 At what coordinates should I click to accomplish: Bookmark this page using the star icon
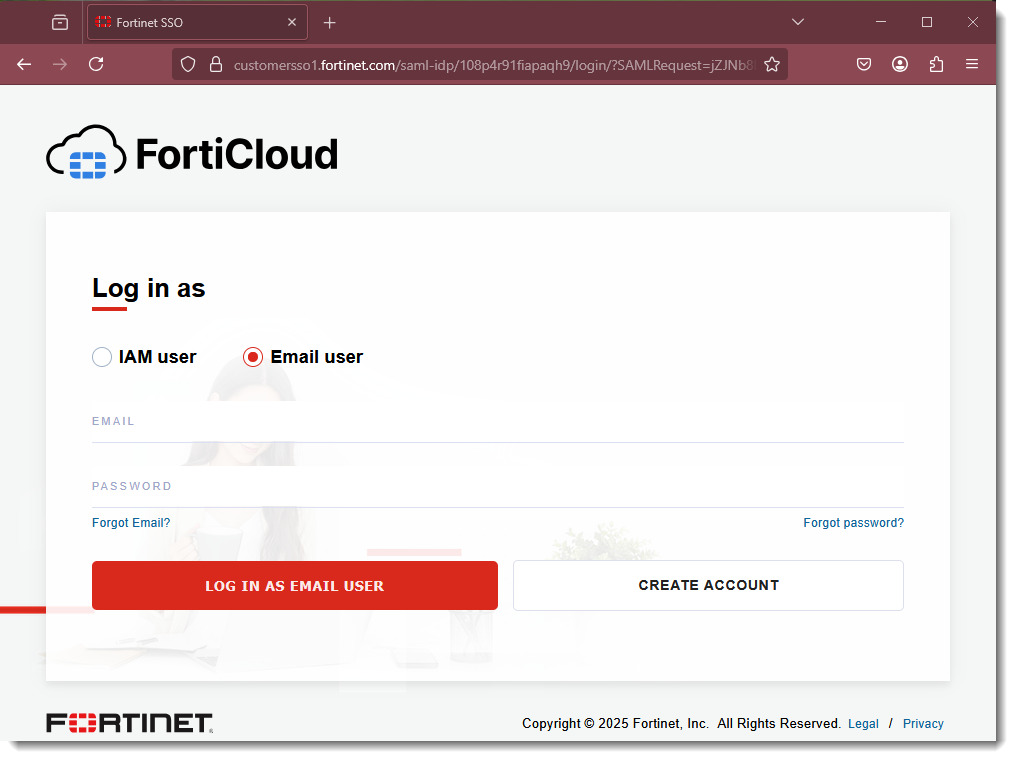click(772, 64)
